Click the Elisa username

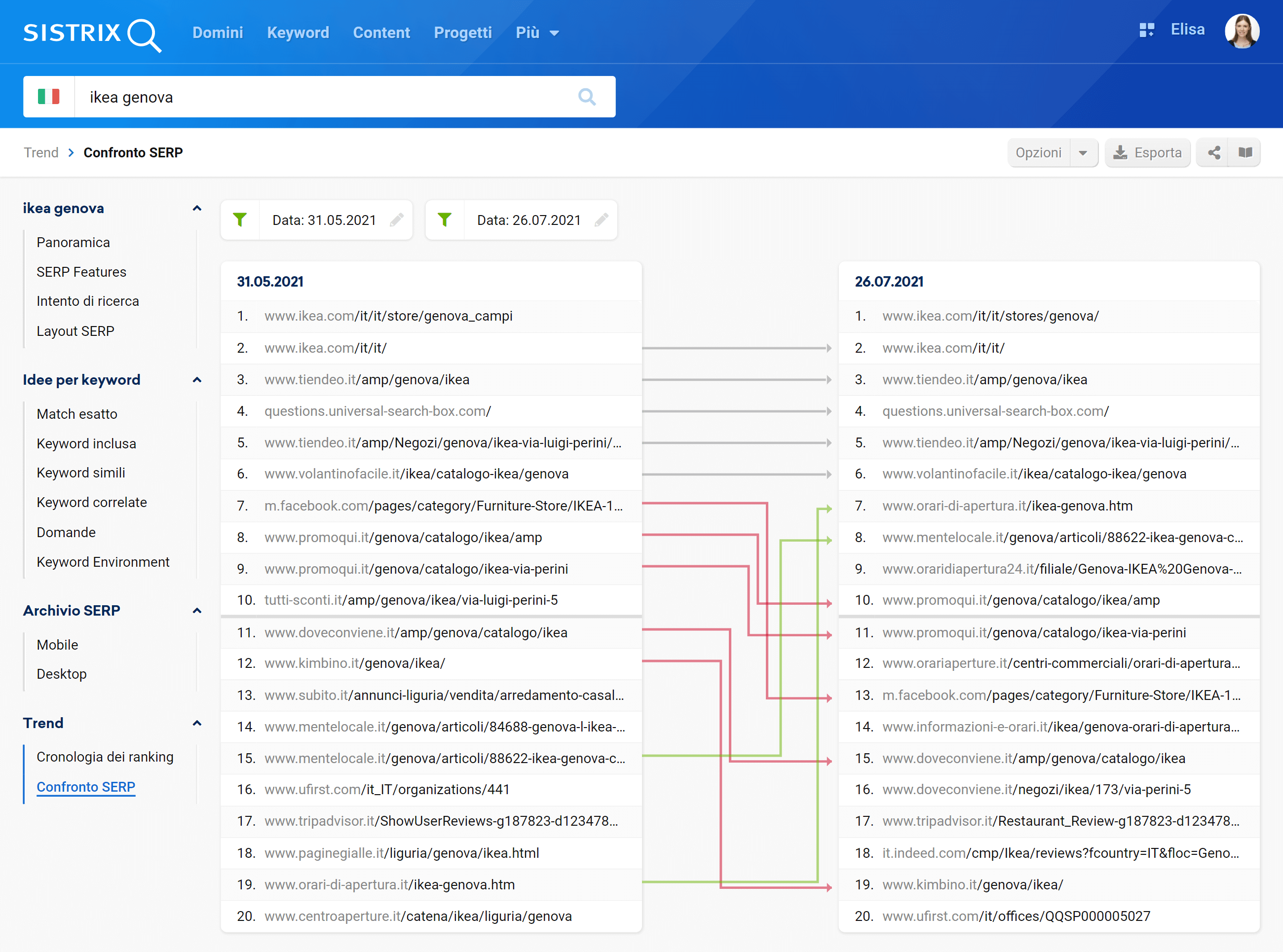point(1187,30)
